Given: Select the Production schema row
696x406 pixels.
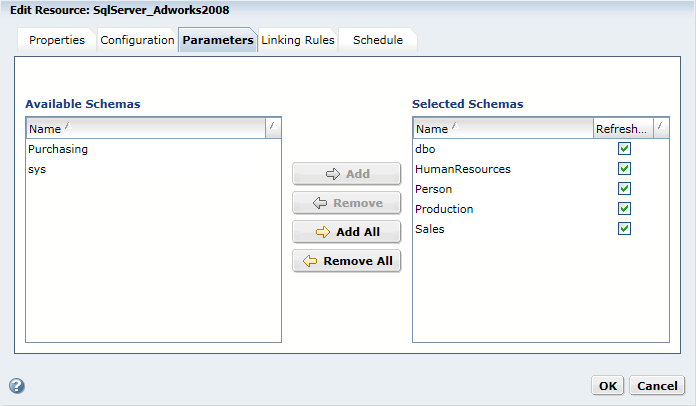Looking at the screenshot, I should [445, 209].
